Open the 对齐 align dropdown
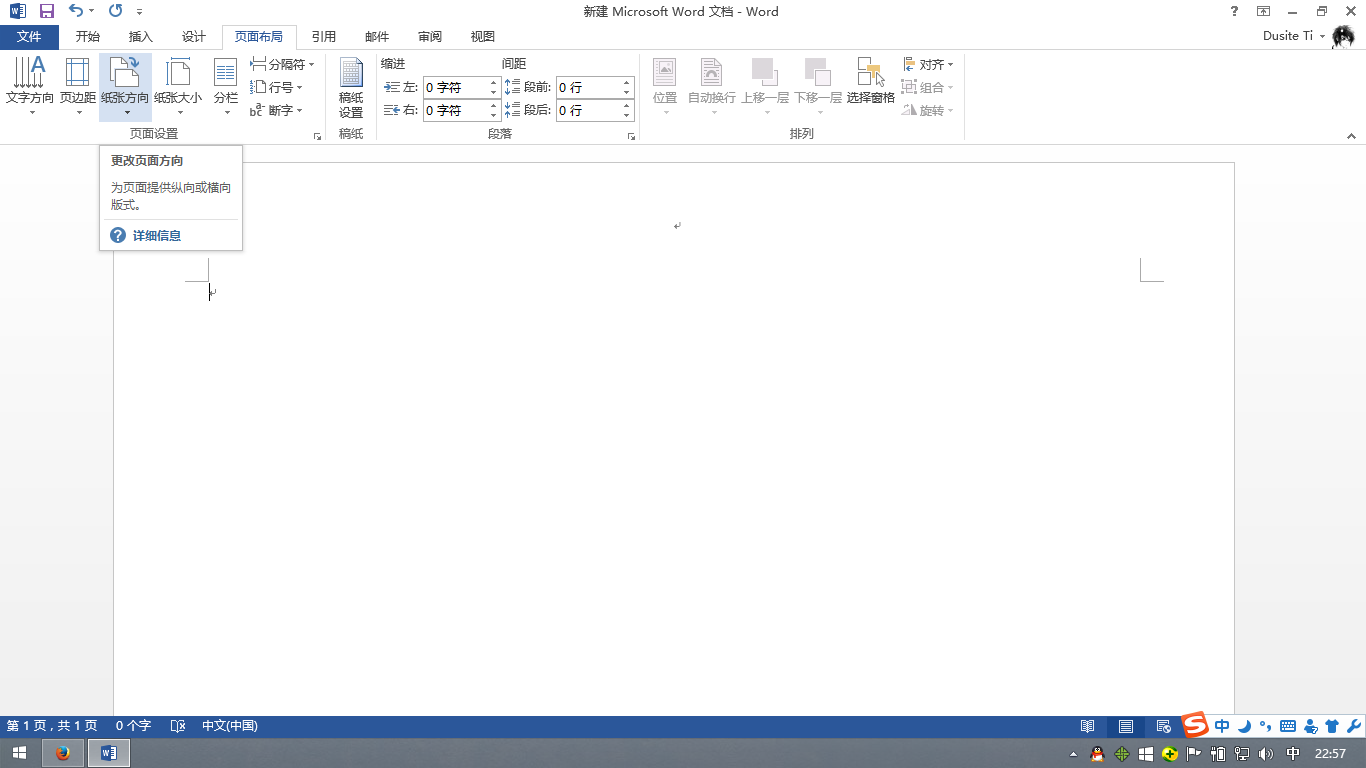Screen dimensions: 1366x768 pos(928,64)
